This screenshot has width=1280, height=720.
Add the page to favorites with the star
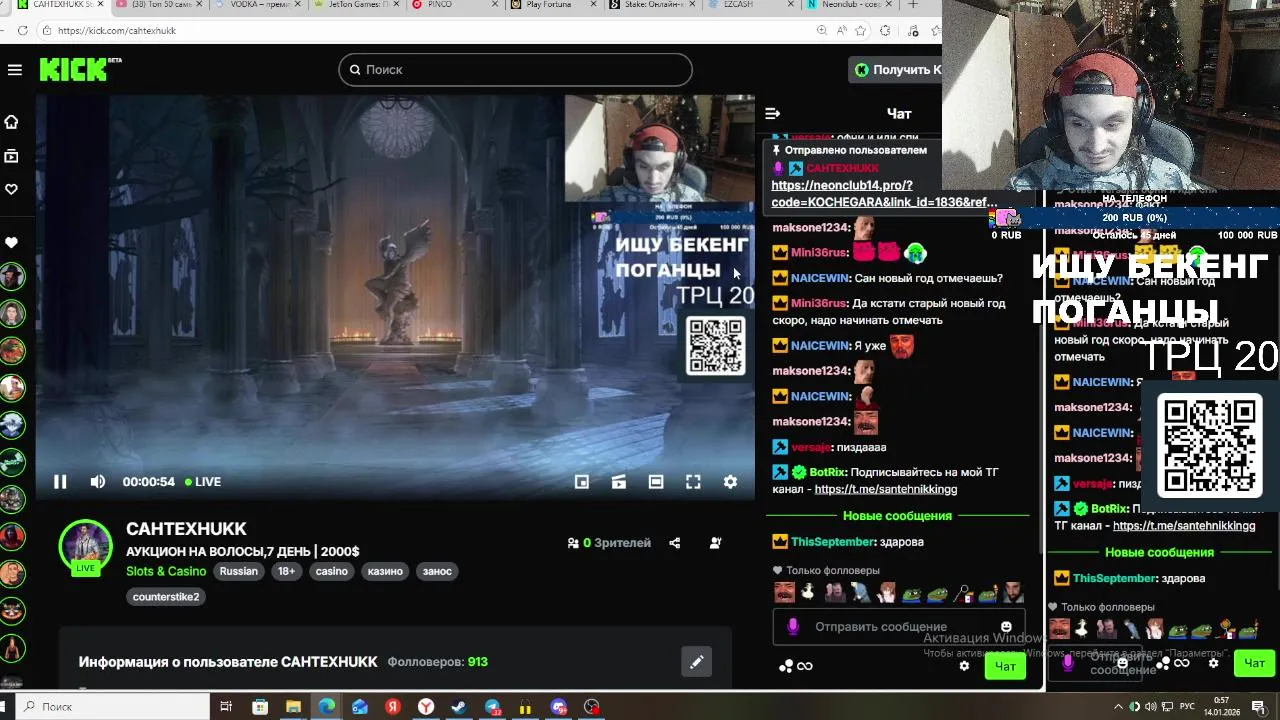[x=861, y=31]
